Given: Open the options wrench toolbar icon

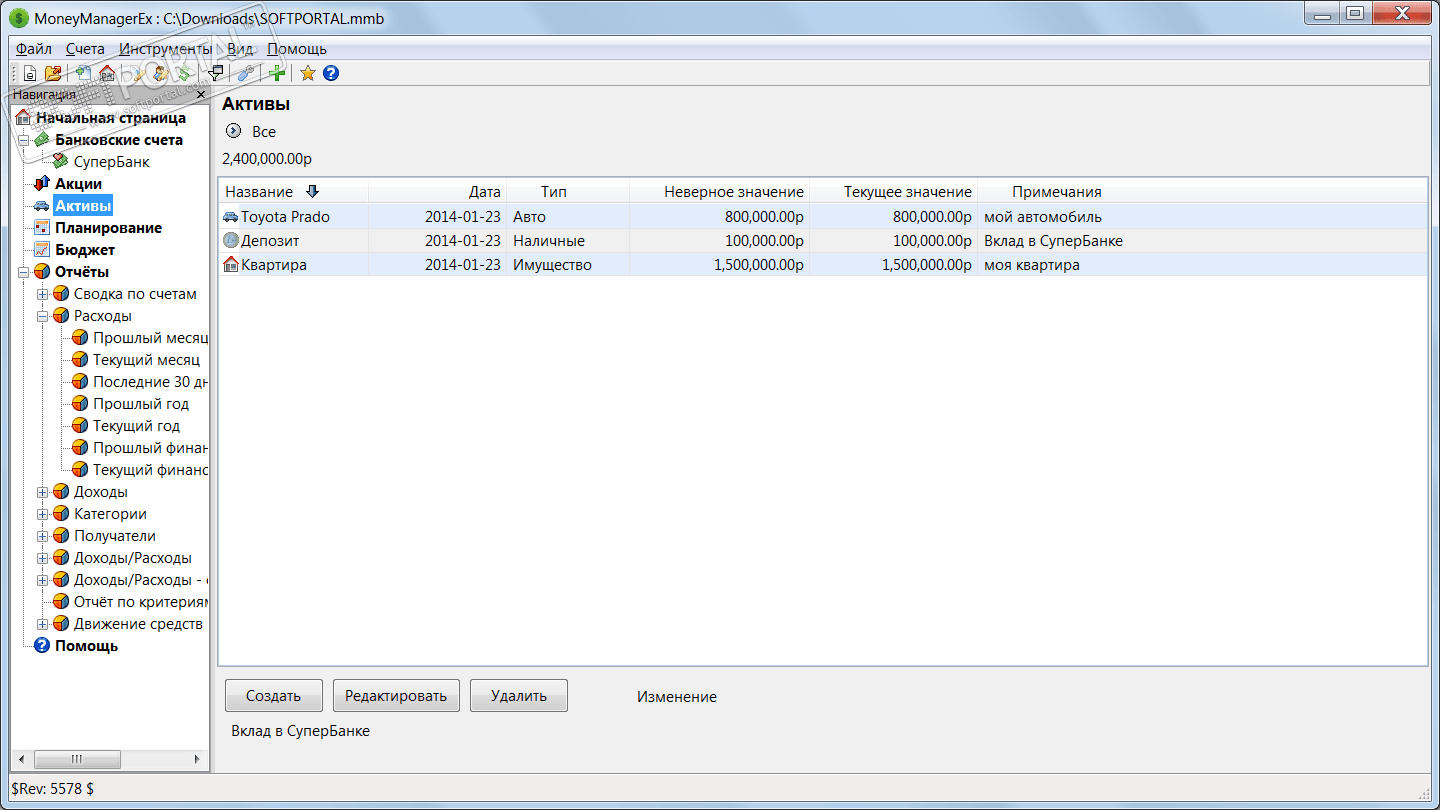Looking at the screenshot, I should 246,73.
